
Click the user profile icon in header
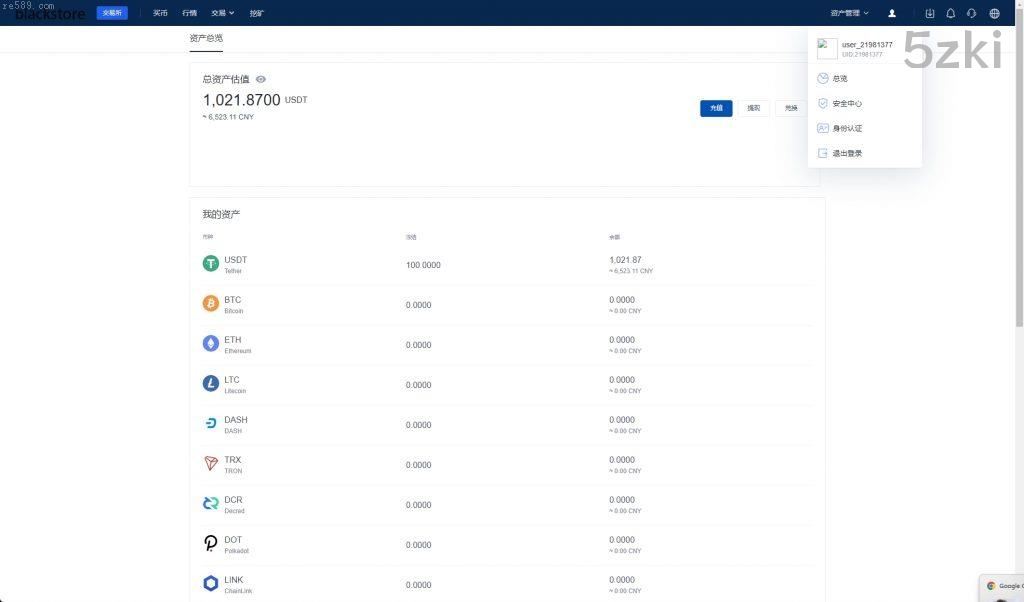pos(892,13)
